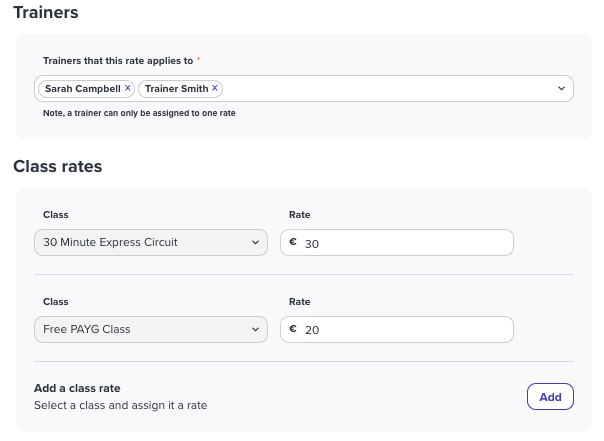The image size is (604, 441).
Task: Click the rate field showing 20
Action: click(x=397, y=329)
